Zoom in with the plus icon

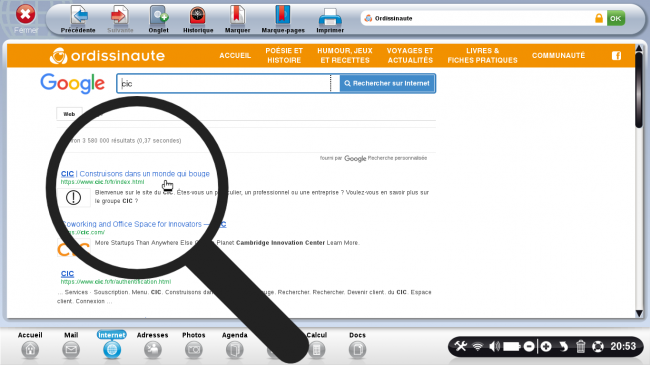point(546,346)
